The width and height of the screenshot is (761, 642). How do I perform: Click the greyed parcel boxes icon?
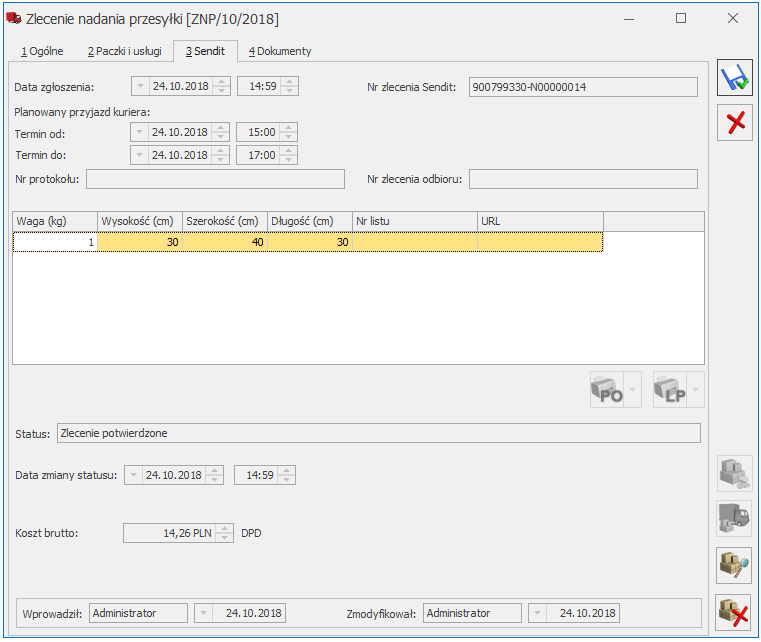734,474
